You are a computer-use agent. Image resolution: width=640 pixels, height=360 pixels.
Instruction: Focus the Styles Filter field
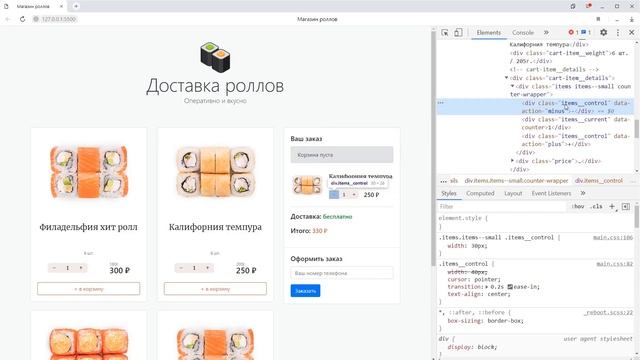(x=502, y=207)
